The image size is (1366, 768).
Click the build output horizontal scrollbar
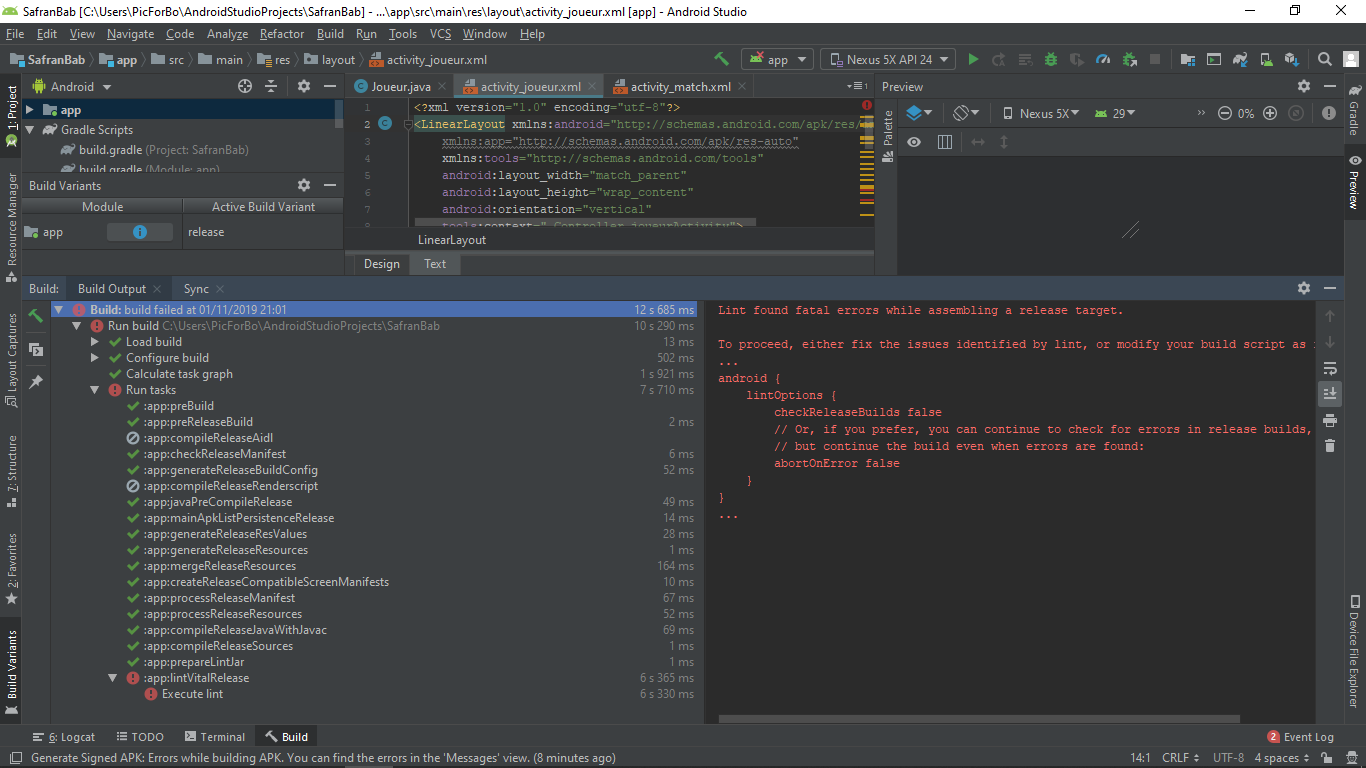coord(979,718)
